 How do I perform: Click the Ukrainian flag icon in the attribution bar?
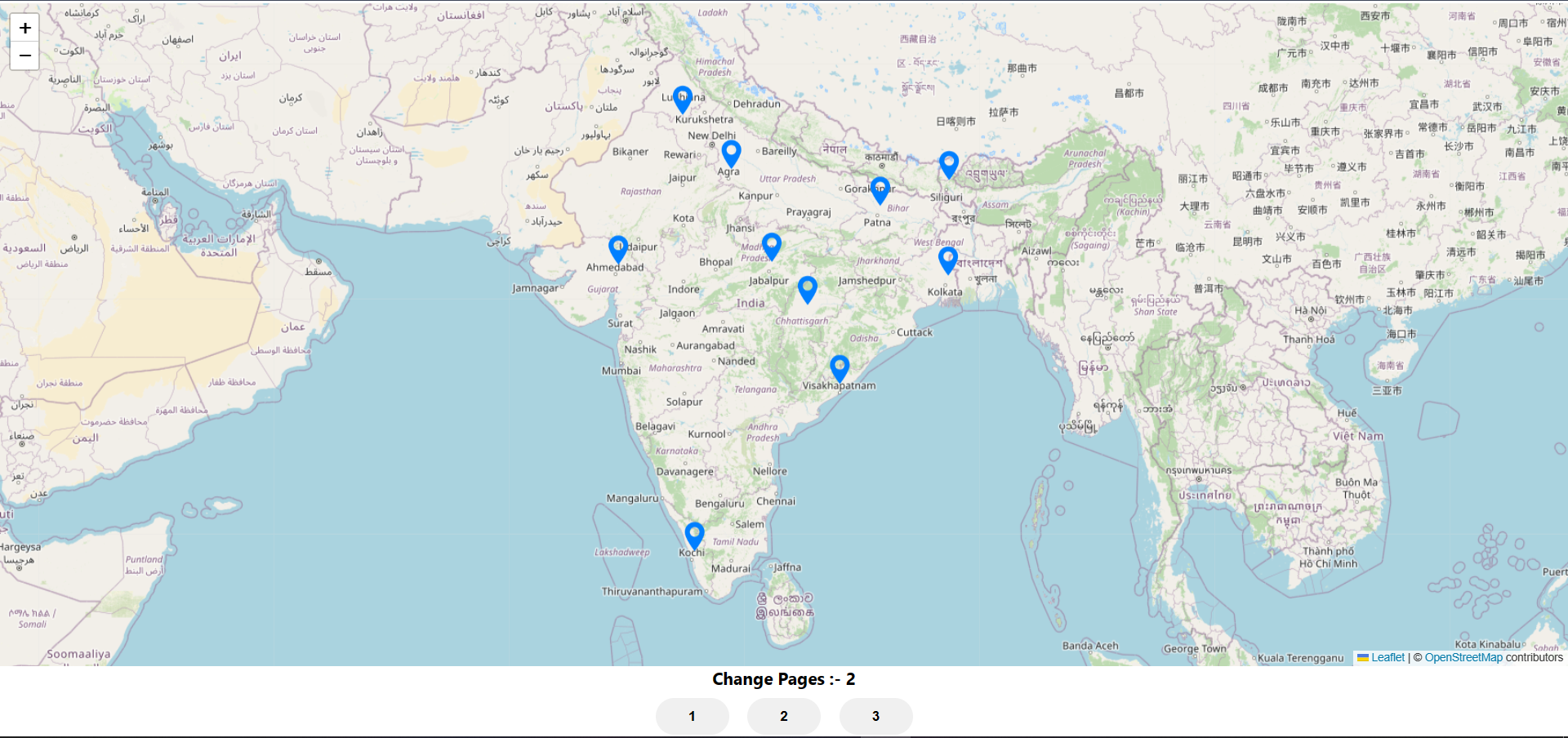pos(1364,657)
